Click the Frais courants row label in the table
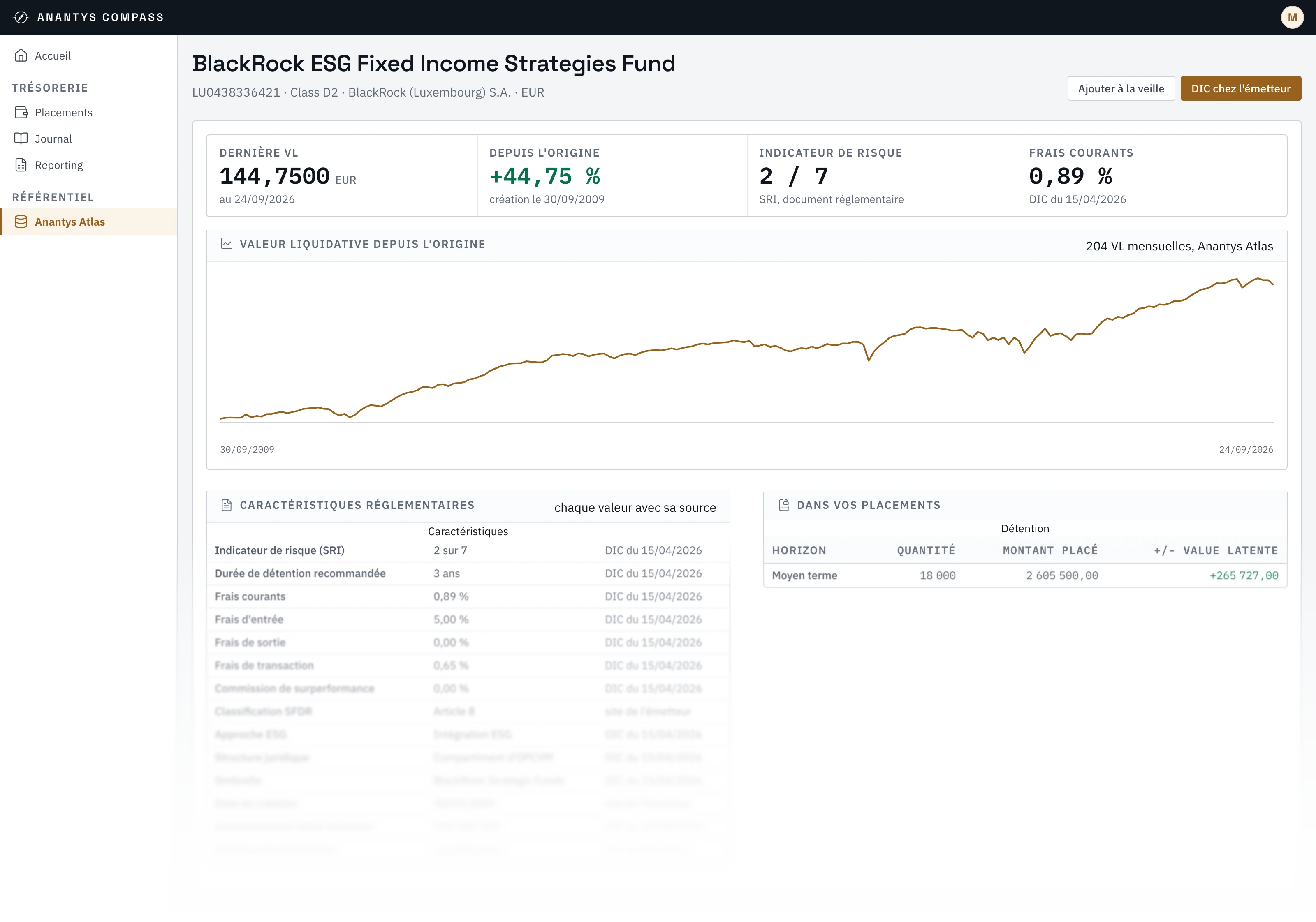This screenshot has height=922, width=1316. coord(250,596)
